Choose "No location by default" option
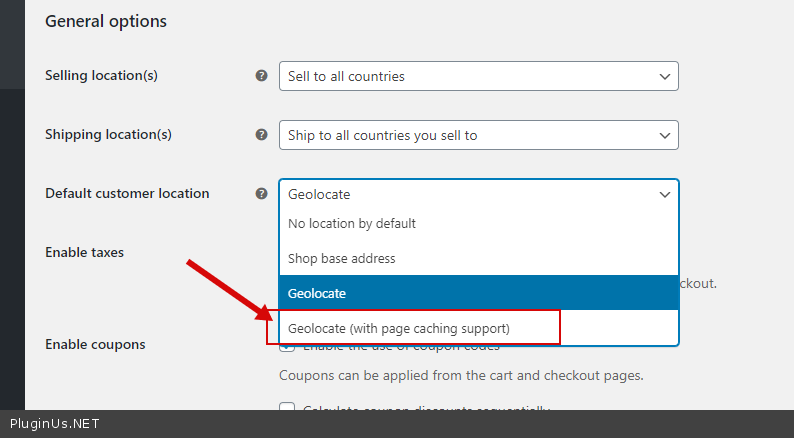 (352, 224)
